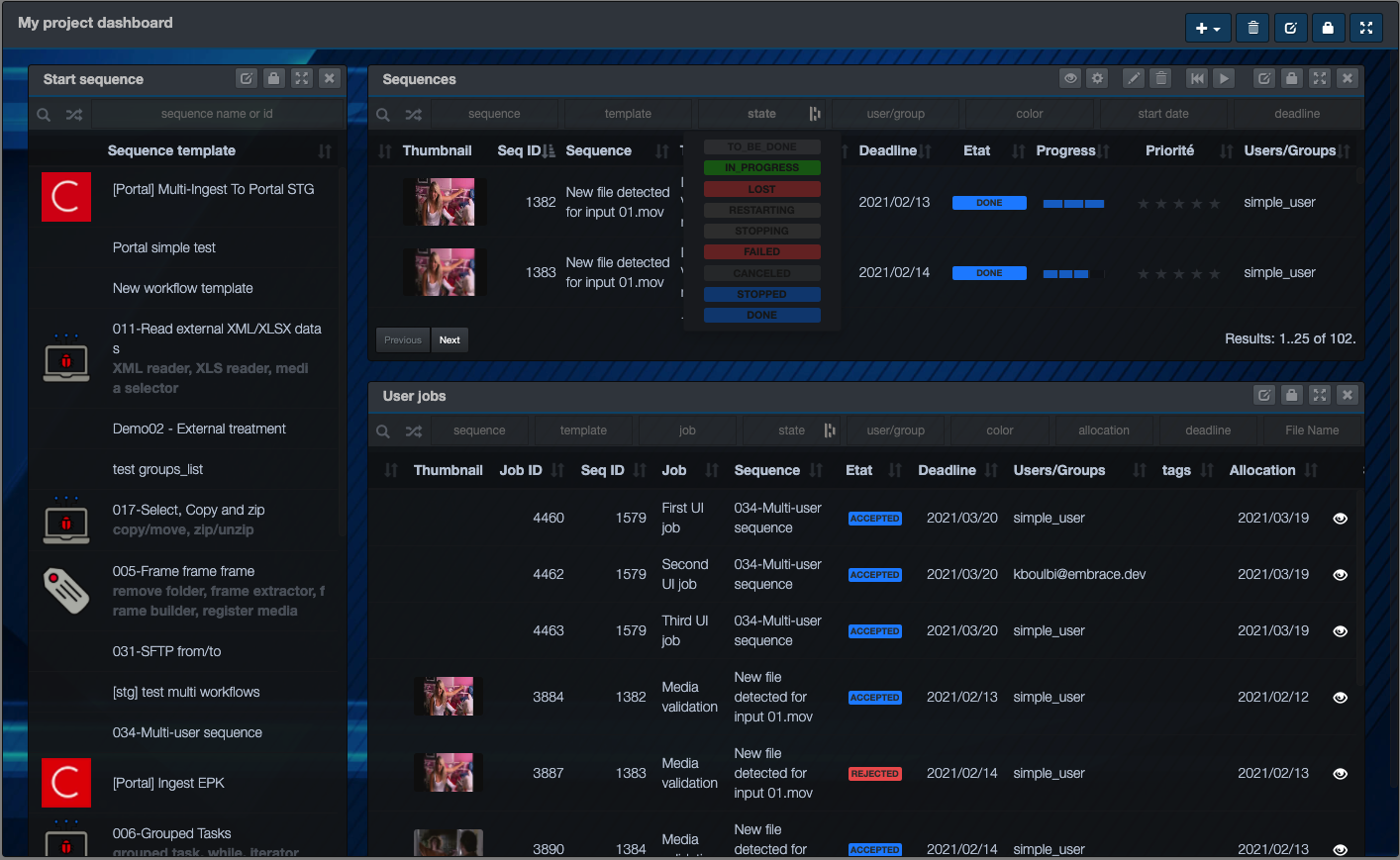
Task: Click the rewind icon in Sequences toolbar
Action: pyautogui.click(x=1197, y=78)
